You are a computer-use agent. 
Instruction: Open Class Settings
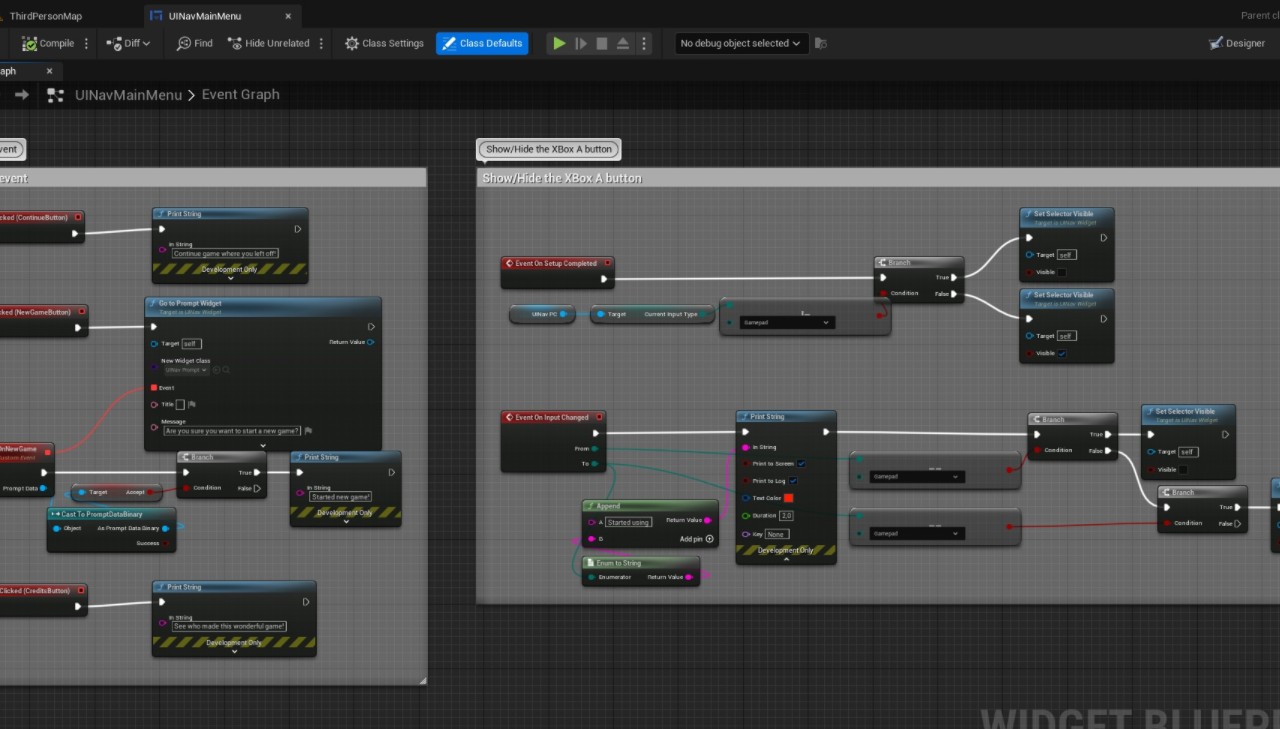pos(384,43)
